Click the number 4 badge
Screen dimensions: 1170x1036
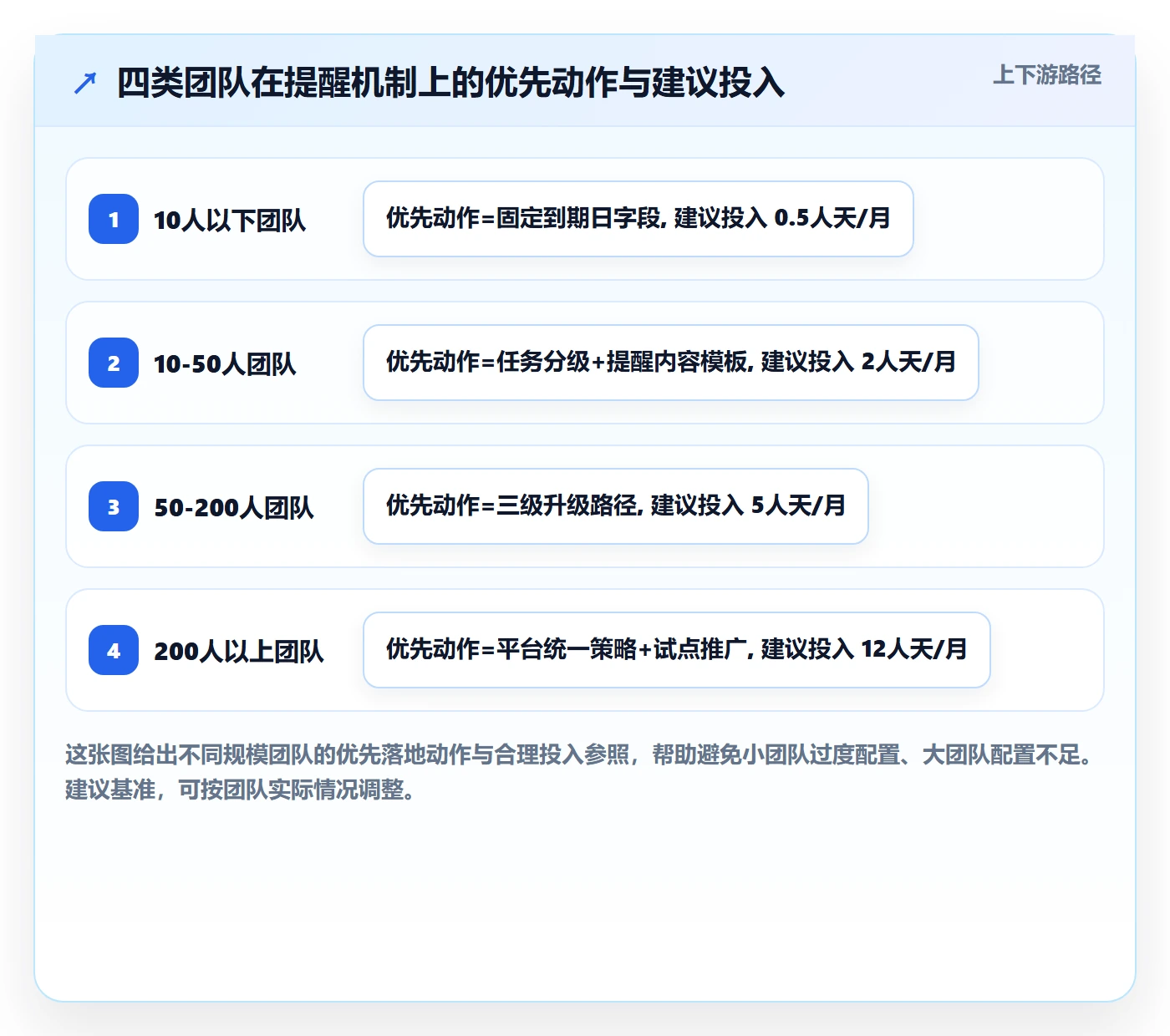[x=114, y=650]
